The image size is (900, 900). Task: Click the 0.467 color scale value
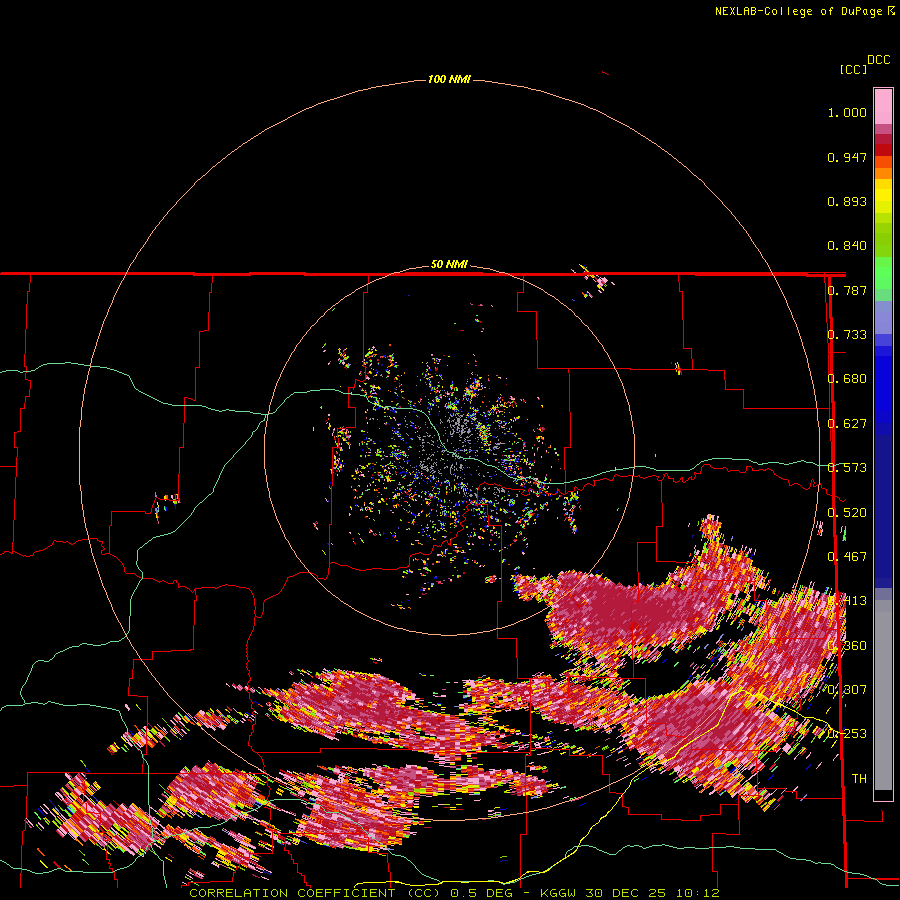coord(847,557)
